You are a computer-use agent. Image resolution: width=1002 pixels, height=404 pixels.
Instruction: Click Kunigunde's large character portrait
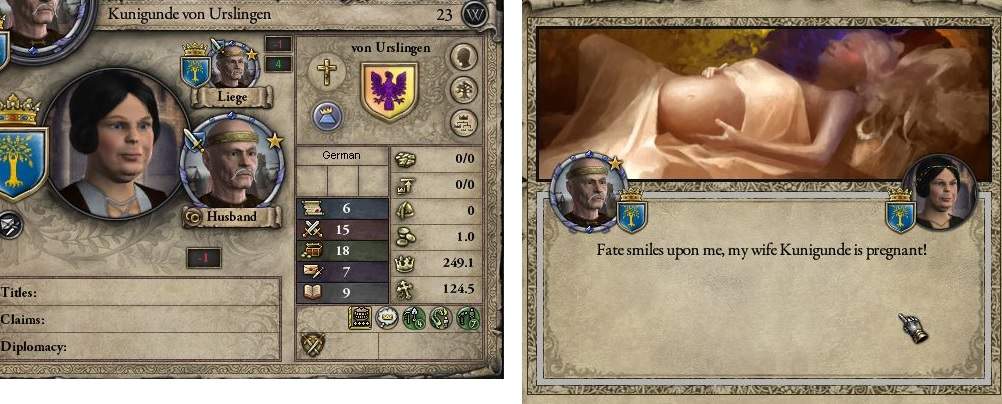pos(117,143)
